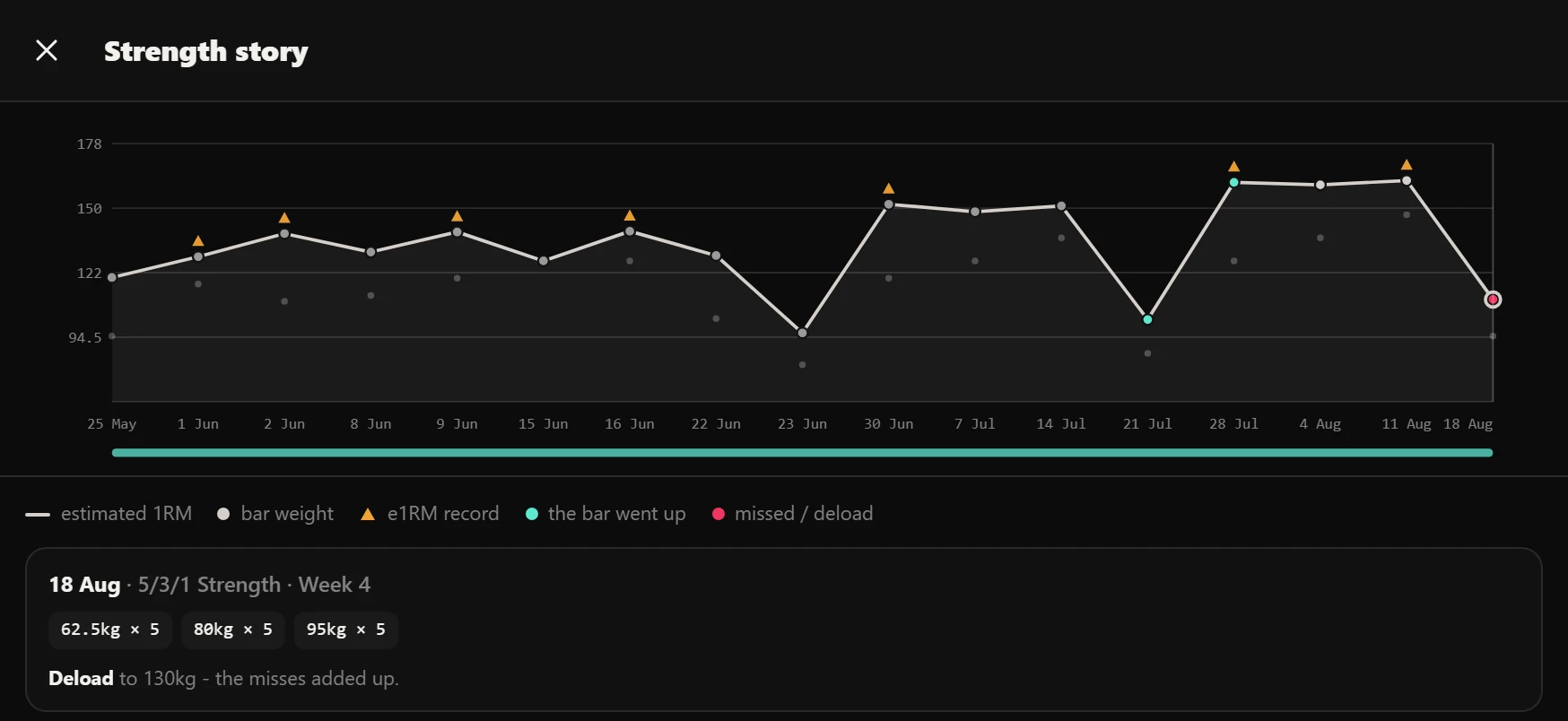The image size is (1568, 721).
Task: Click the 18 Aug session heading
Action: [210, 585]
